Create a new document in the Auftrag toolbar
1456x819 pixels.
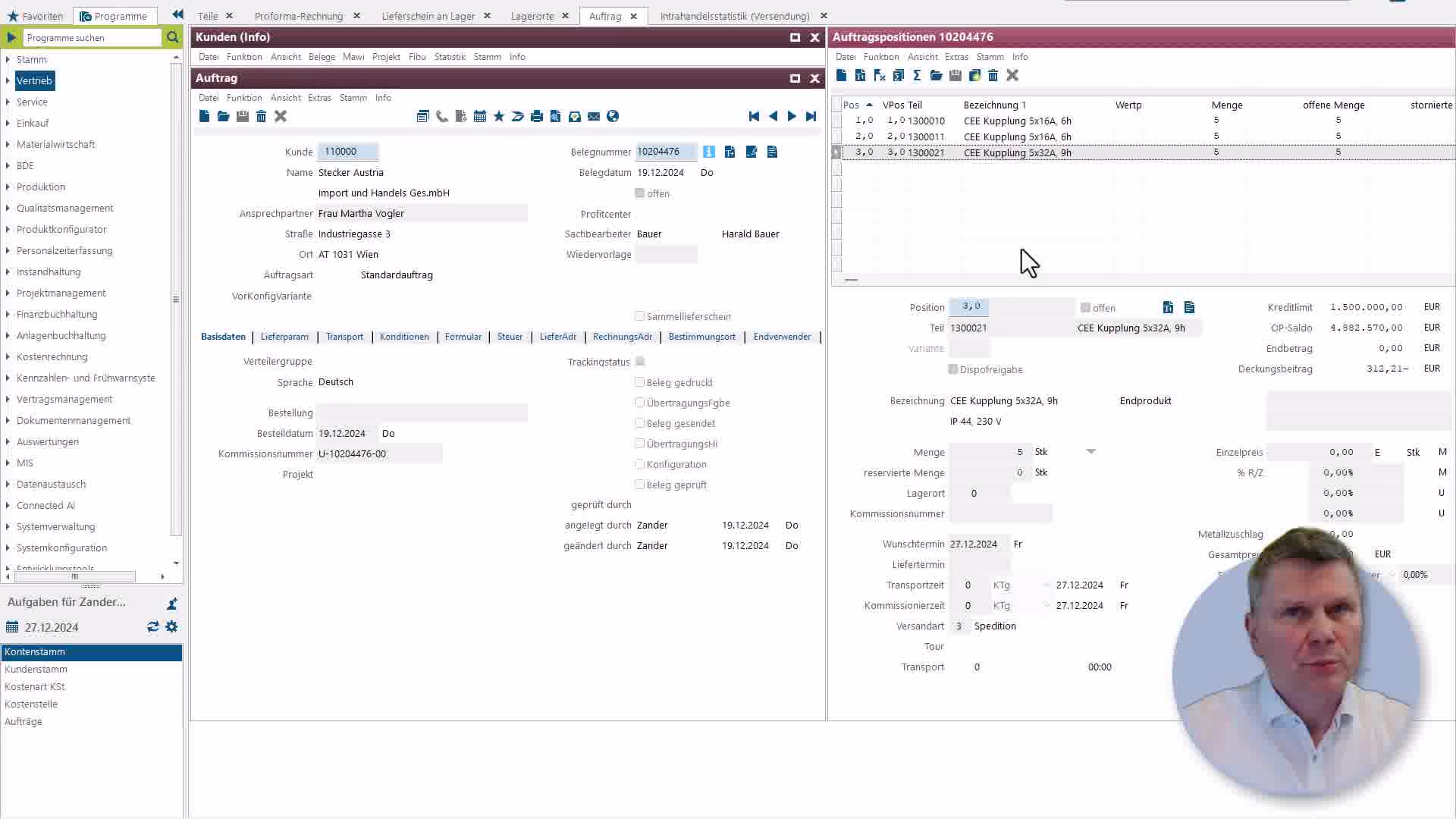pyautogui.click(x=204, y=116)
